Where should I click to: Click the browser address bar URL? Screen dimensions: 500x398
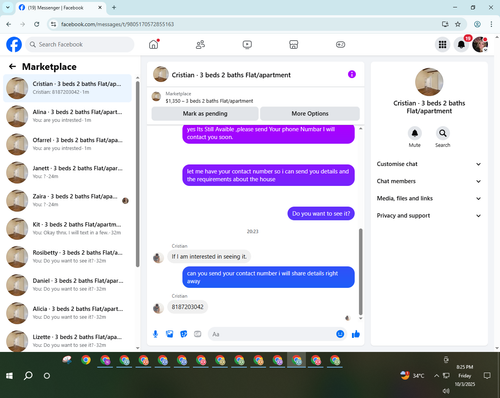pyautogui.click(x=117, y=24)
